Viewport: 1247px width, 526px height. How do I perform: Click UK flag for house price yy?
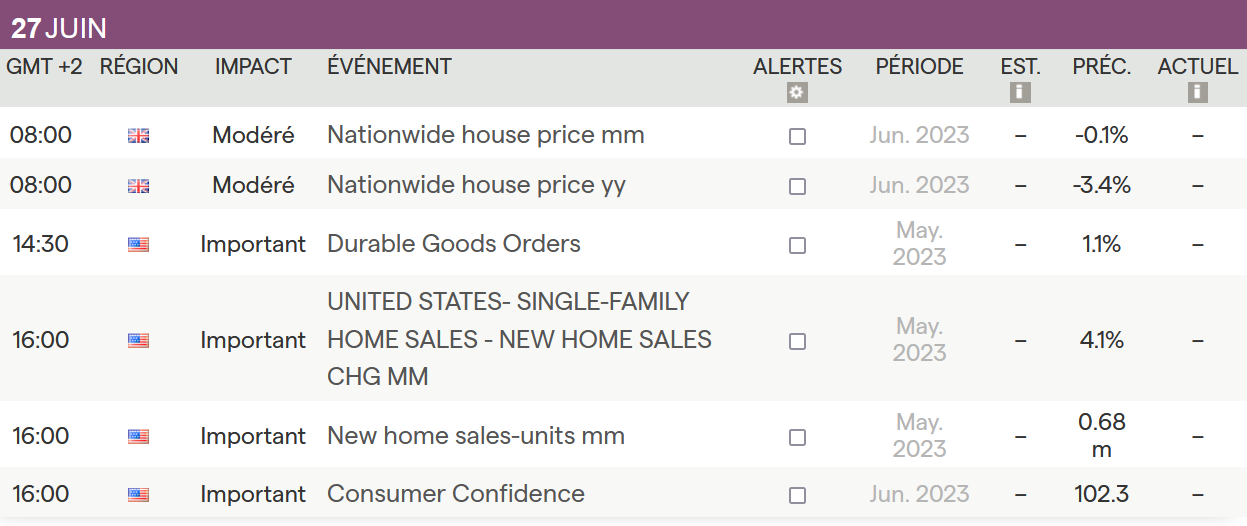[x=138, y=186]
